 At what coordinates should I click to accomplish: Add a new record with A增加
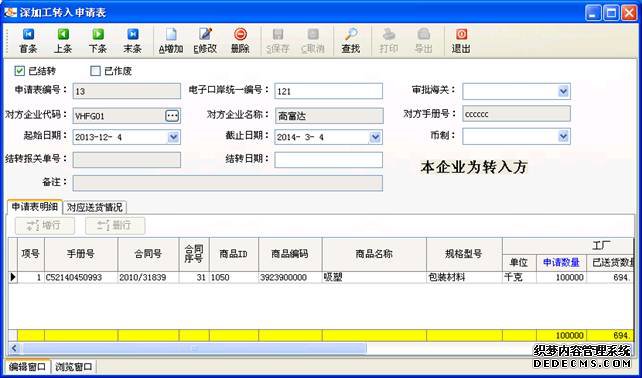[x=171, y=41]
